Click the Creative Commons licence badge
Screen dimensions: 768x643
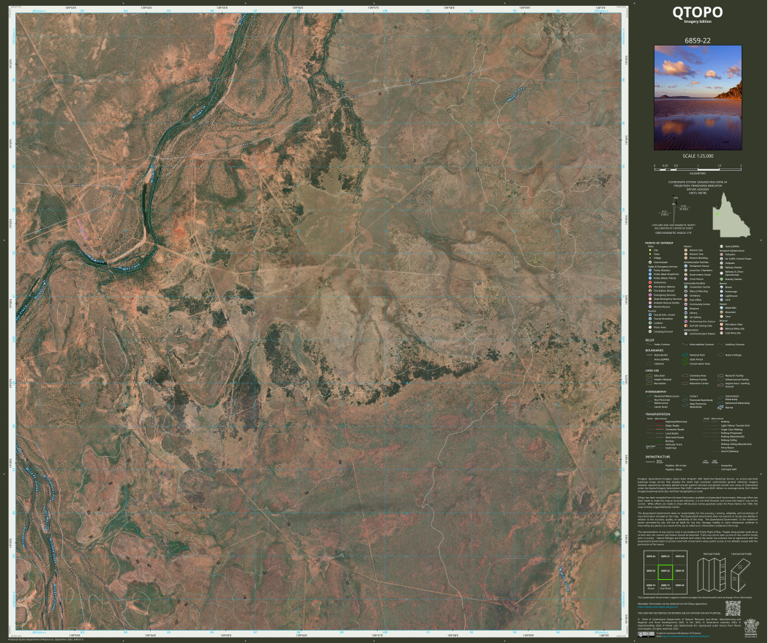pyautogui.click(x=646, y=635)
